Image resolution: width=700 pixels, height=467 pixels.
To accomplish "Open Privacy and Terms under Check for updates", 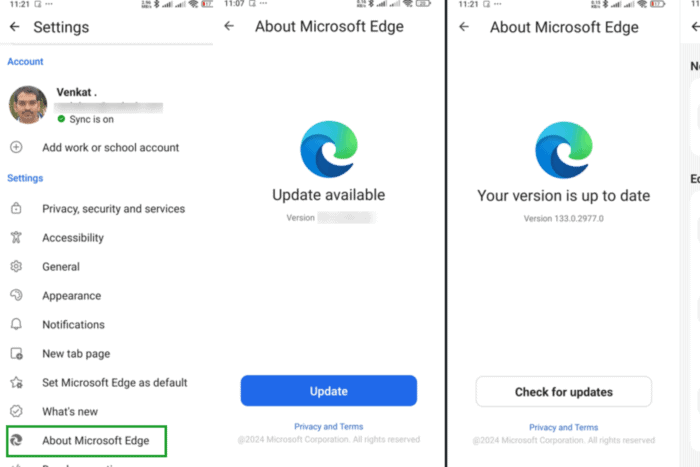I will pyautogui.click(x=563, y=427).
